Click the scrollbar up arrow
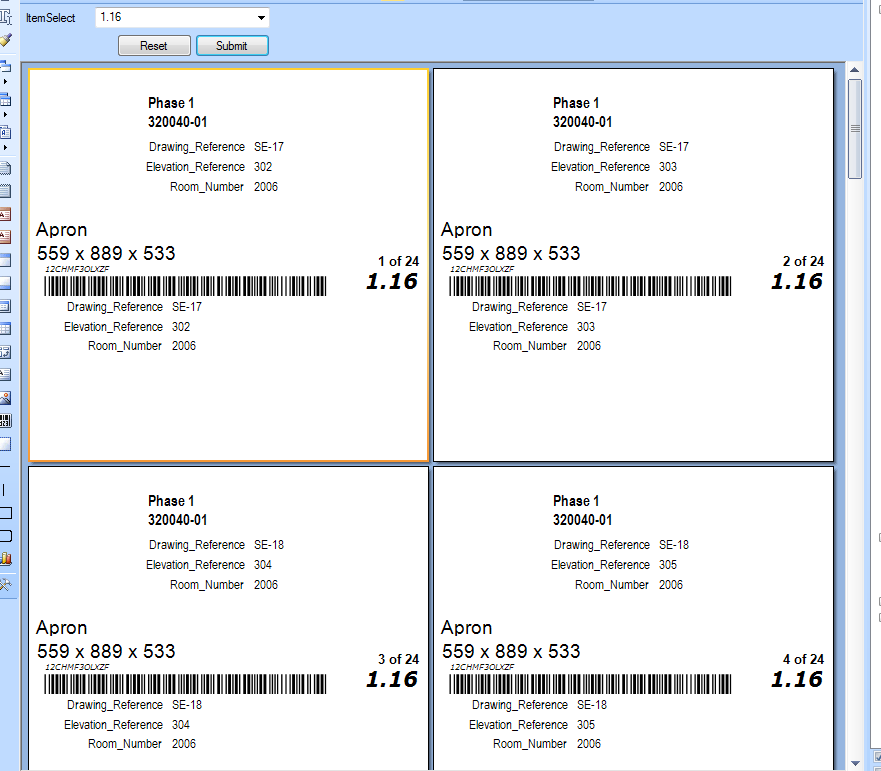Image resolution: width=881 pixels, height=771 pixels. [855, 70]
